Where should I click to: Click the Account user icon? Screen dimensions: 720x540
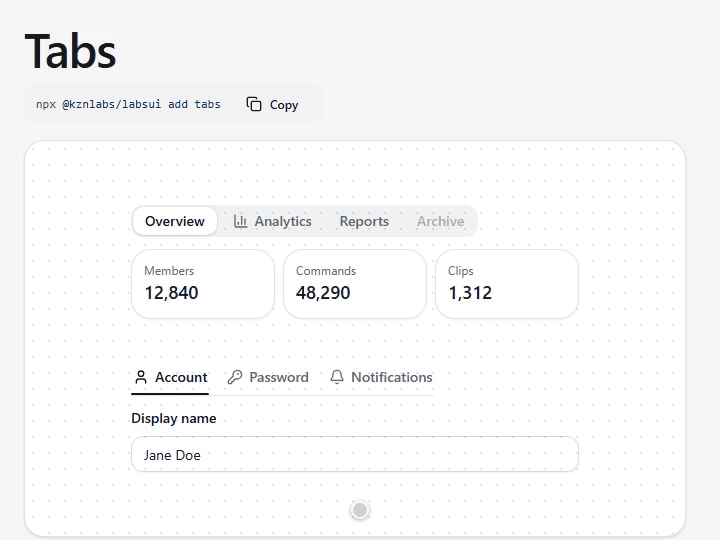tap(141, 377)
